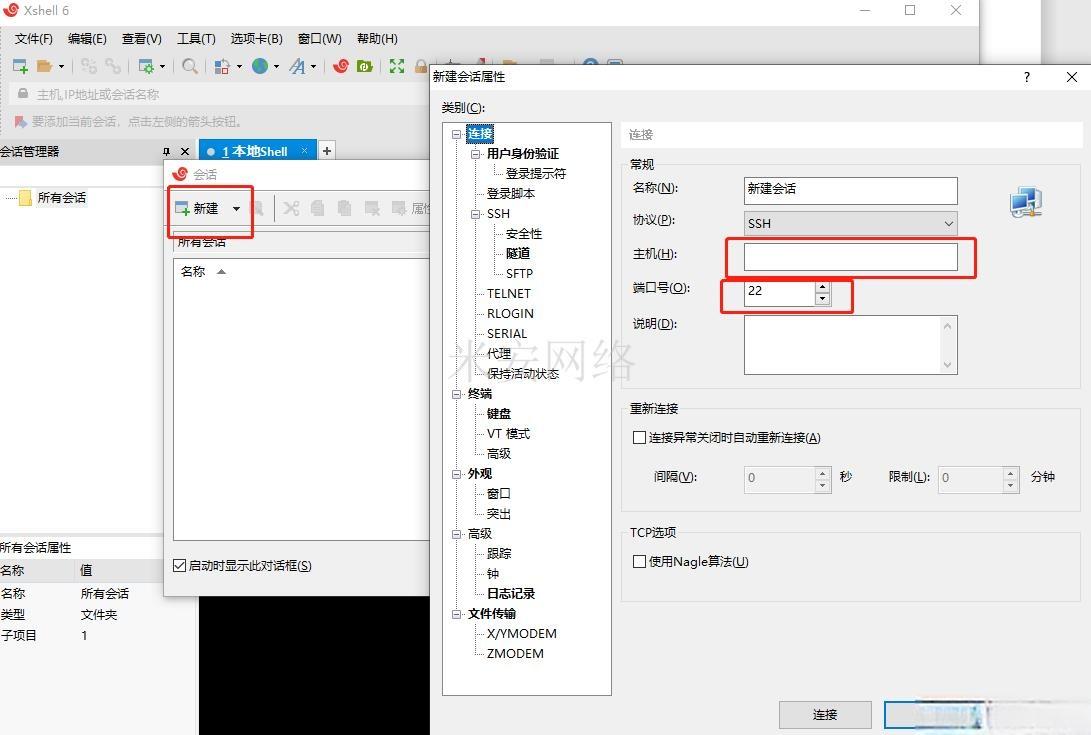Click the connect chain icon in the toolbar
The width and height of the screenshot is (1091, 735).
pos(88,66)
